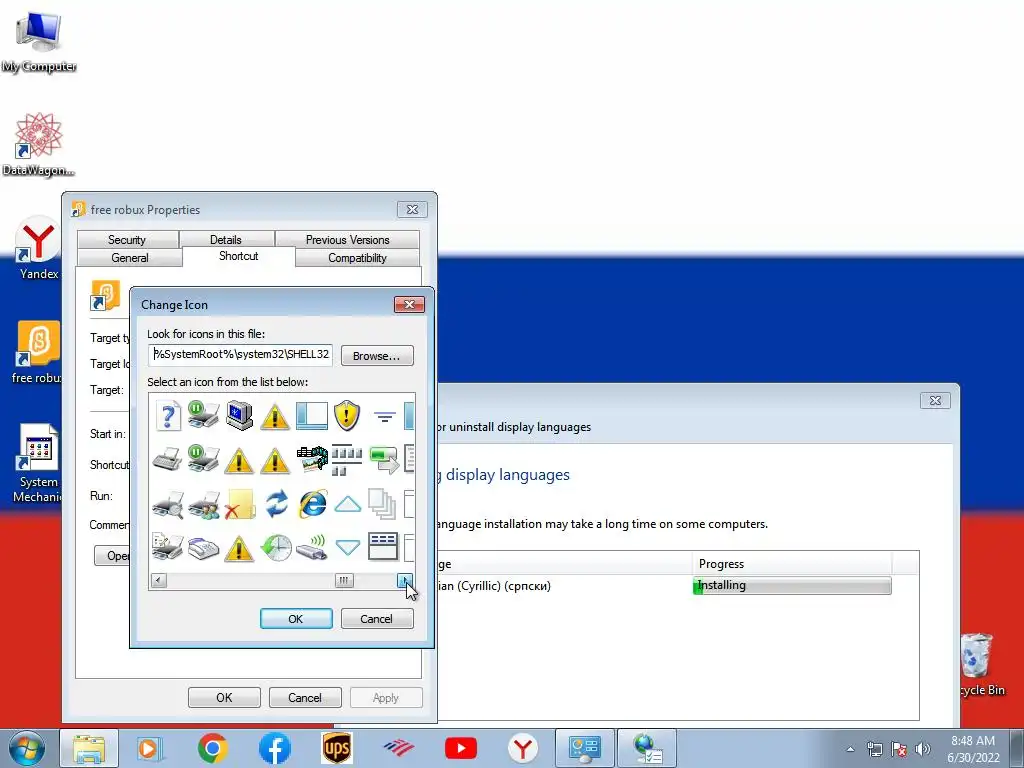This screenshot has height=768, width=1024.
Task: Open the Facebook taskbar shortcut
Action: [x=275, y=748]
